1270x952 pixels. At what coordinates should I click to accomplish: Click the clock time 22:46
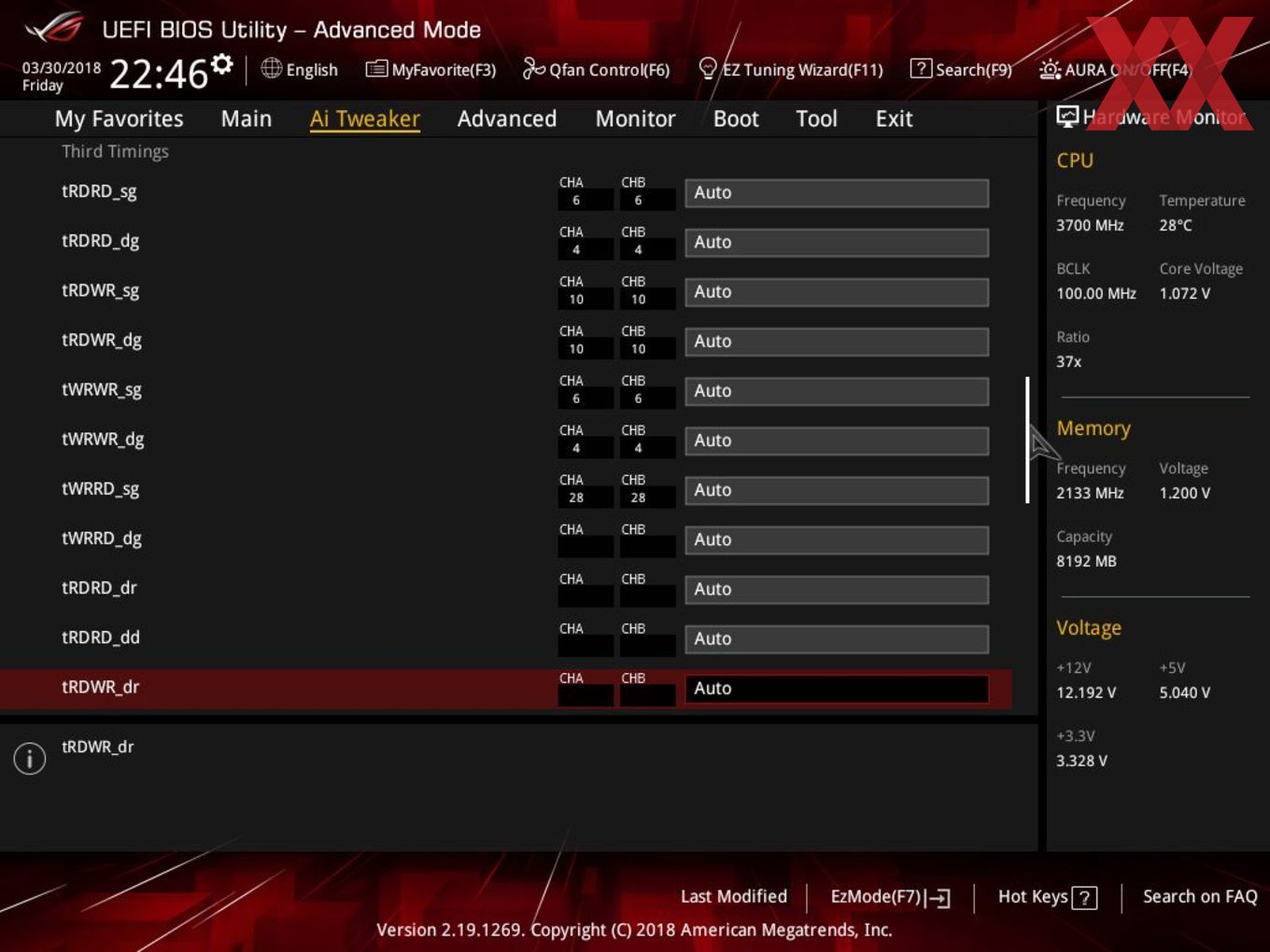click(x=159, y=74)
